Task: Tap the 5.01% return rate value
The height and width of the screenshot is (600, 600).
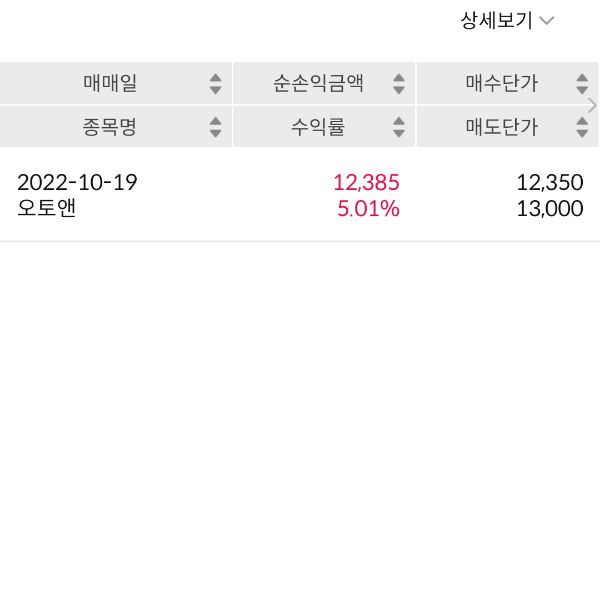Action: point(366,209)
